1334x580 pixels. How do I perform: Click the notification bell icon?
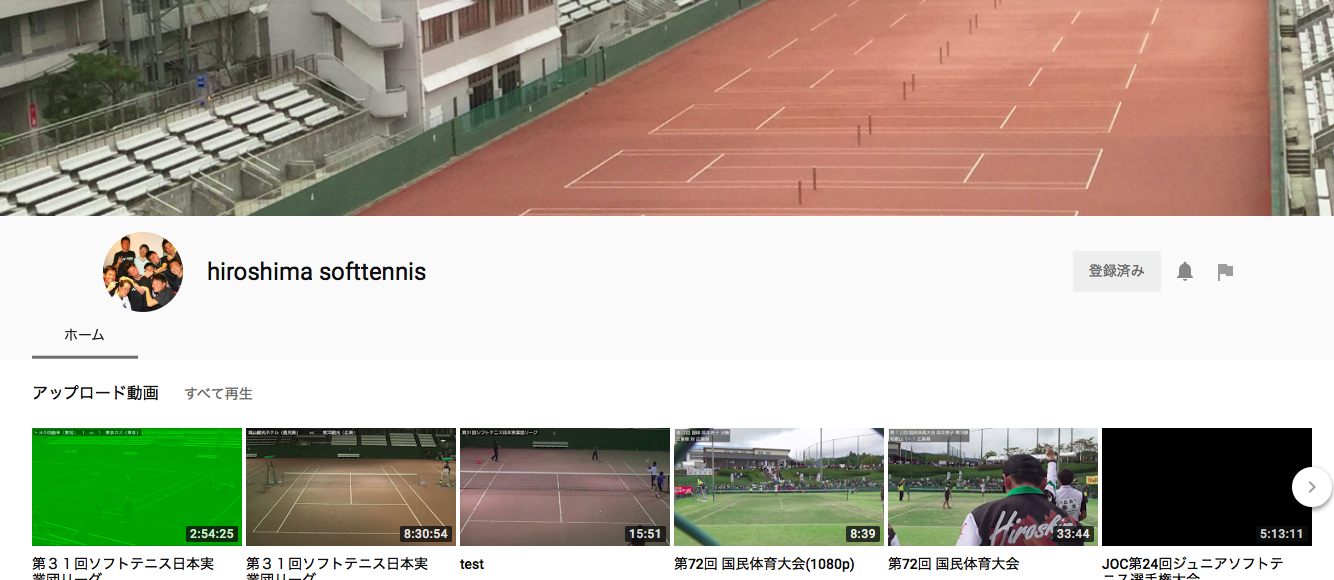[x=1185, y=271]
